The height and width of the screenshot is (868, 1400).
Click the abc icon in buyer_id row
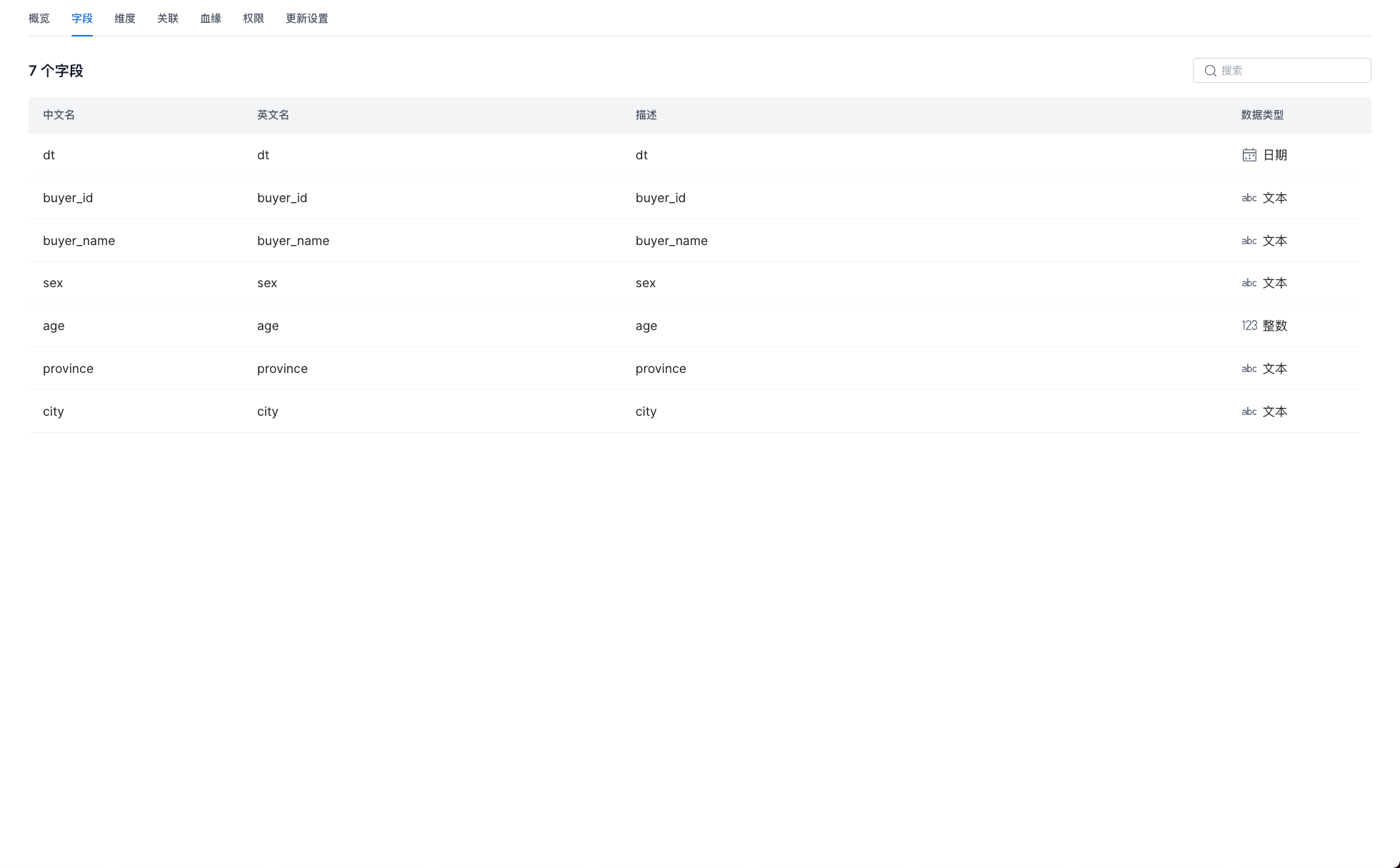[1249, 198]
